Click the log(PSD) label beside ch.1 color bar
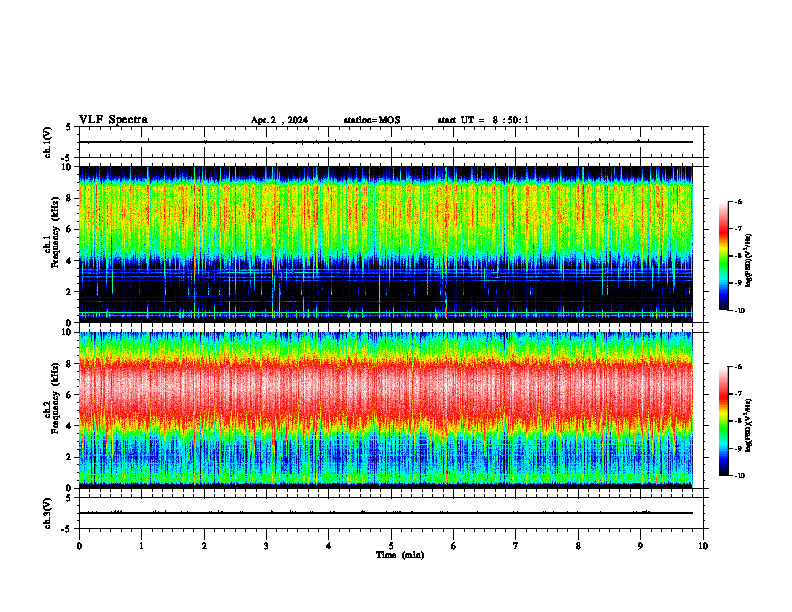 click(749, 261)
